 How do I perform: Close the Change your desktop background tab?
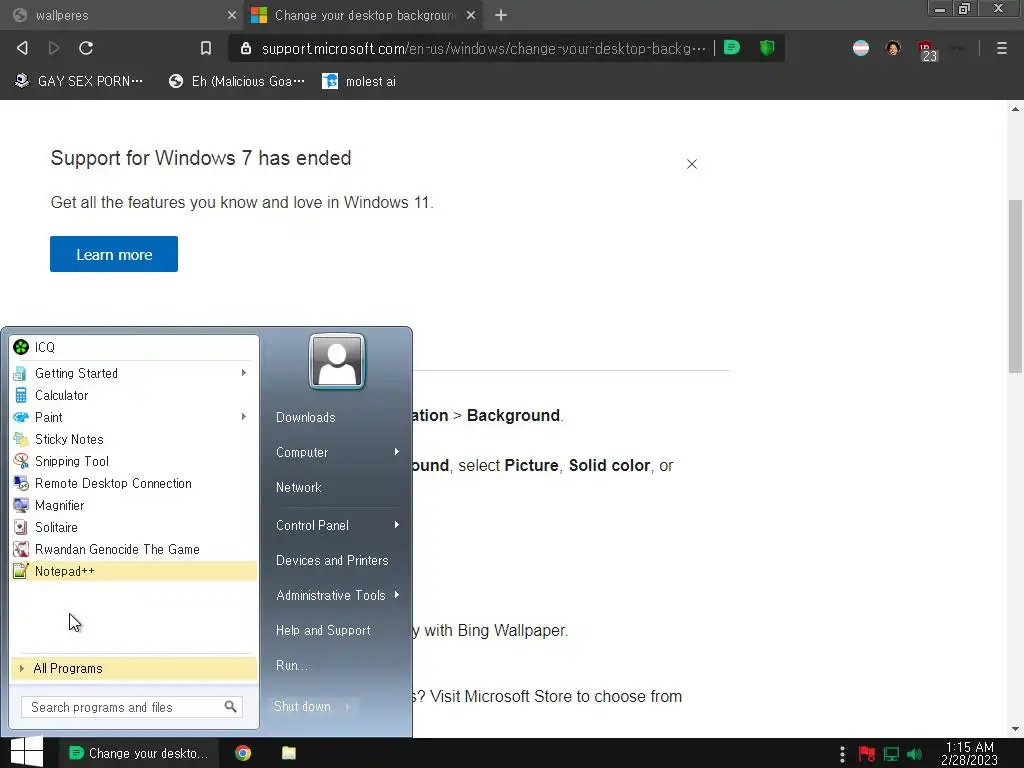(x=471, y=15)
